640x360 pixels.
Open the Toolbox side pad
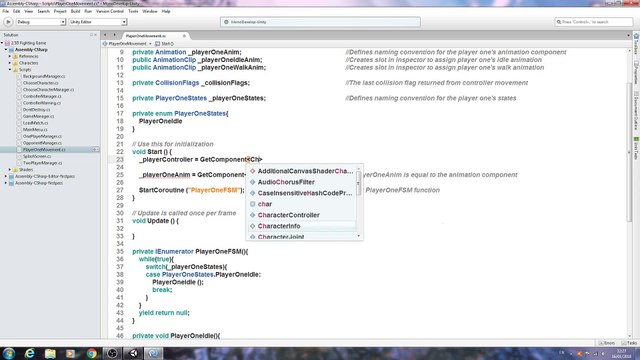(636, 44)
